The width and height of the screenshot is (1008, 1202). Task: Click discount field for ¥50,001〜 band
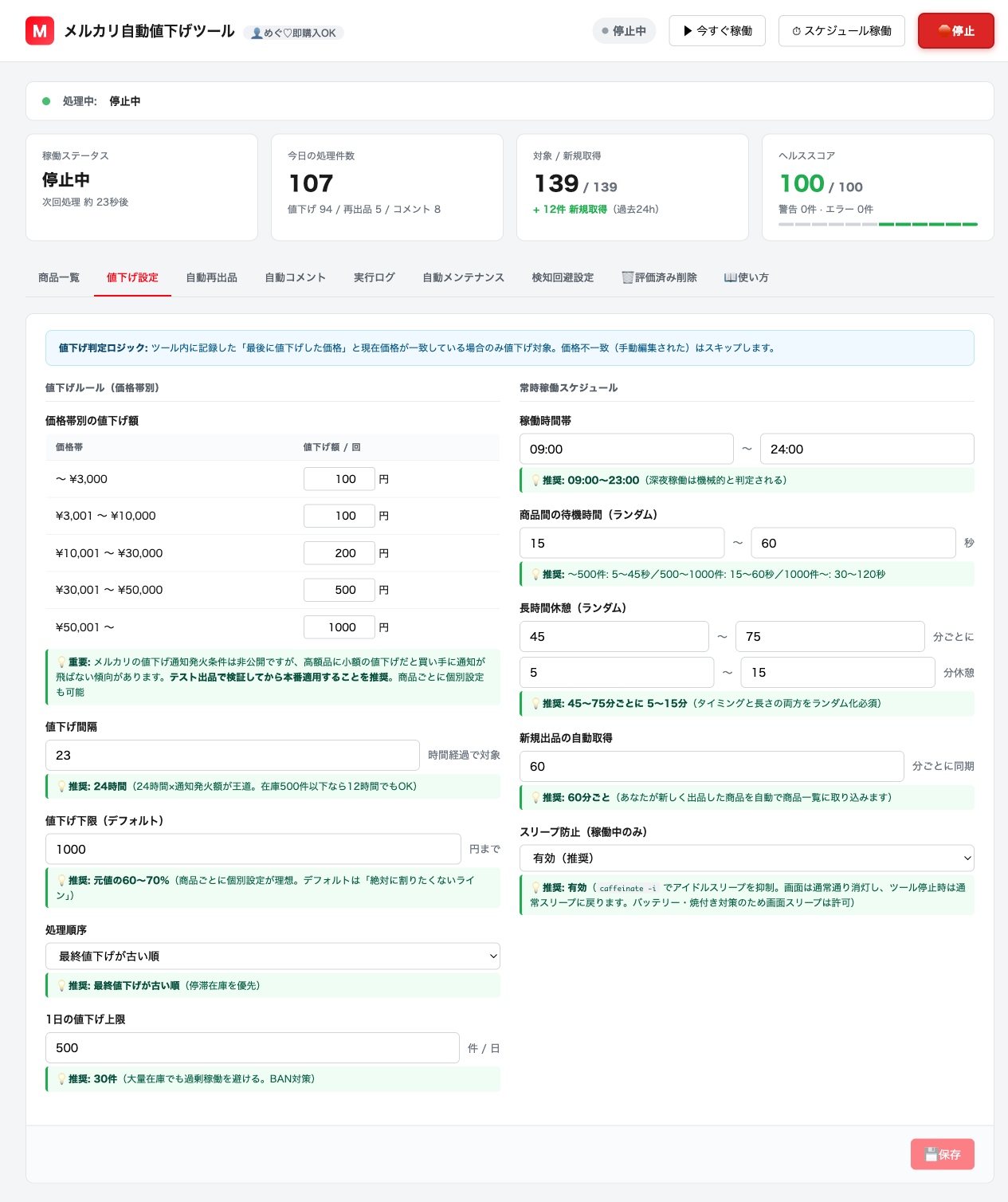point(339,627)
